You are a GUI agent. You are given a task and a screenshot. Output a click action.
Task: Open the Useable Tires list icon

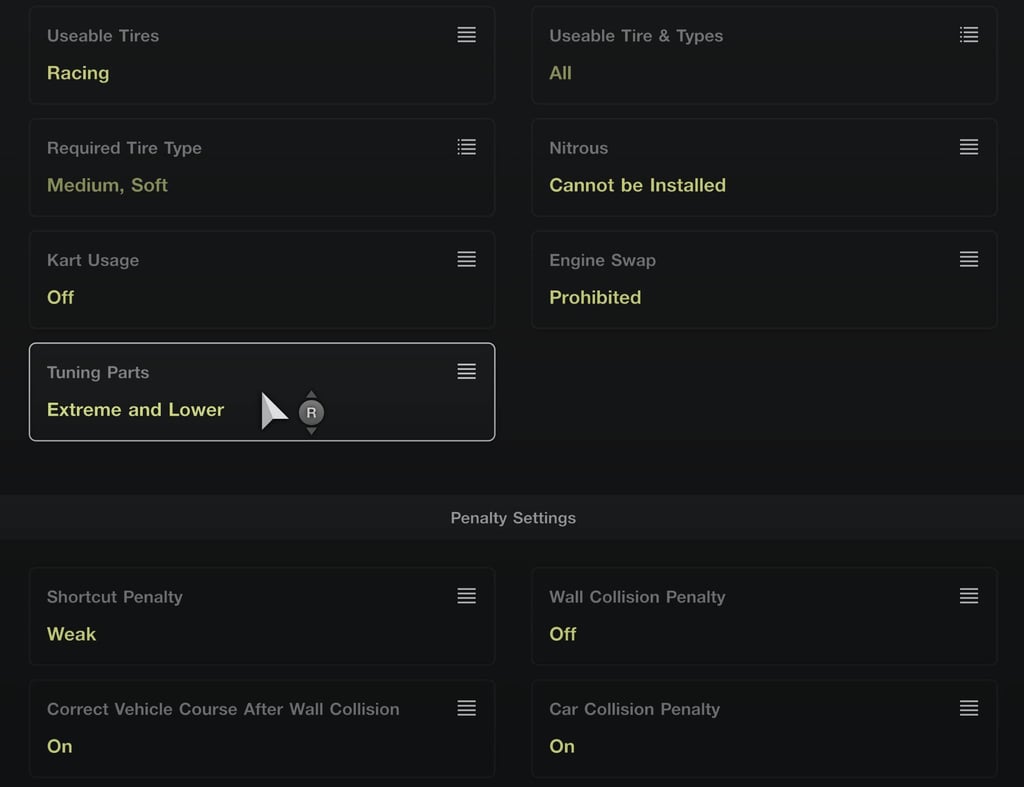(x=466, y=35)
